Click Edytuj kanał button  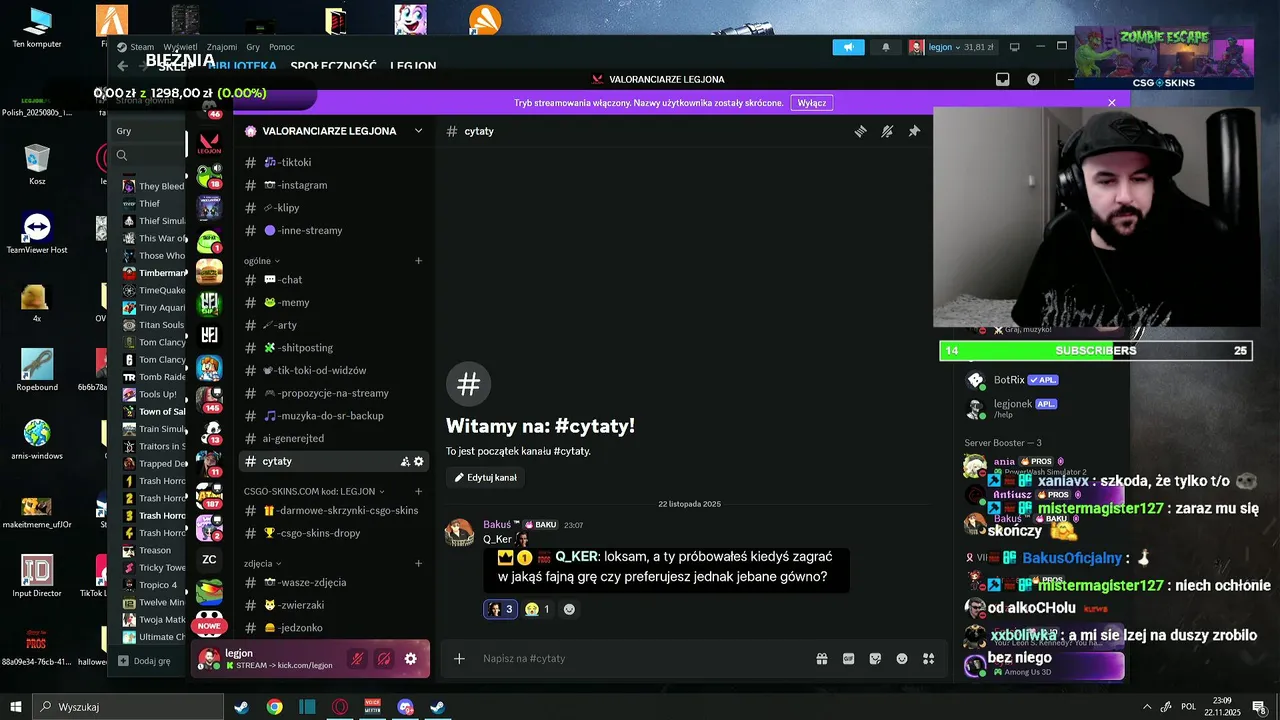485,478
